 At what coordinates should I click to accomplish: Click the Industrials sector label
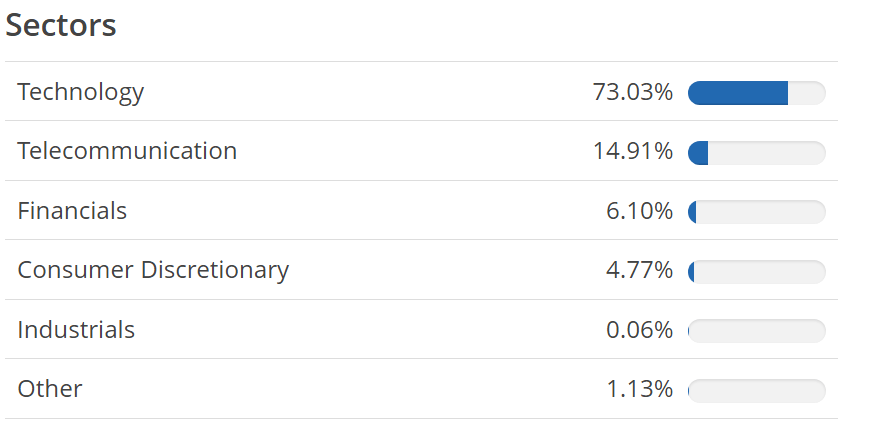click(76, 330)
